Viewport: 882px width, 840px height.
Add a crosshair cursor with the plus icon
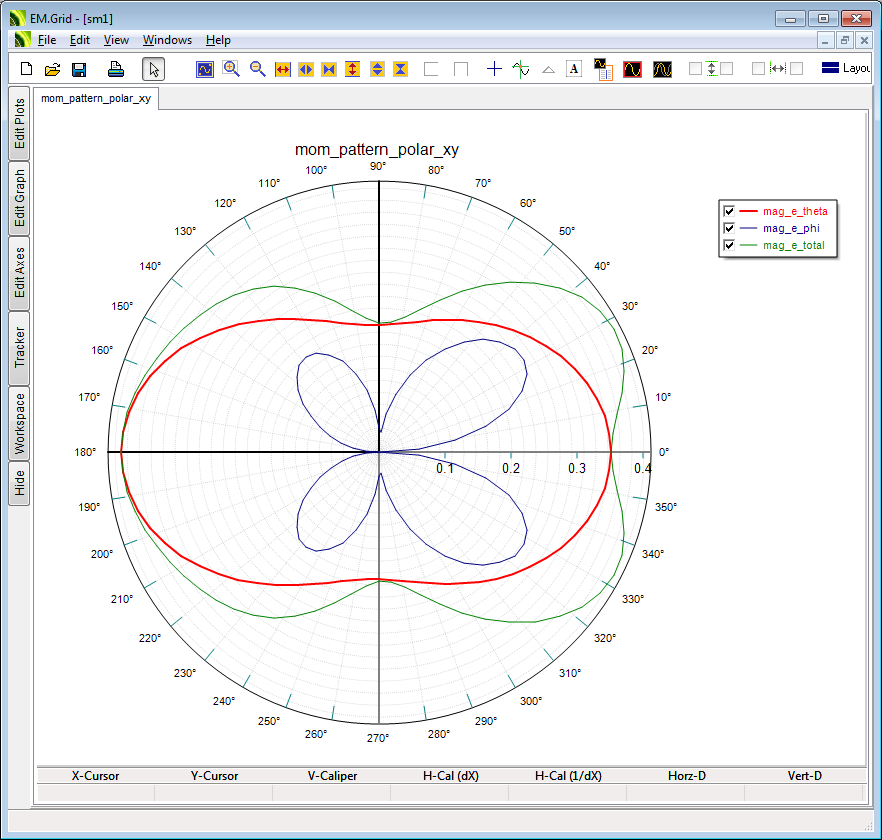click(494, 69)
